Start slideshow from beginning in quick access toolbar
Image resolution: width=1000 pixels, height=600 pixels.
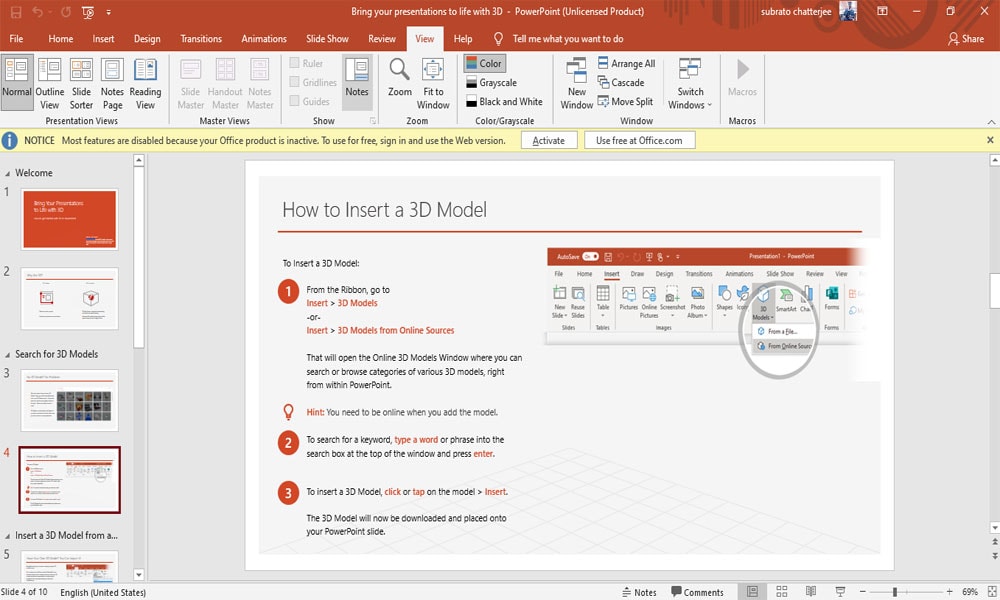point(89,11)
